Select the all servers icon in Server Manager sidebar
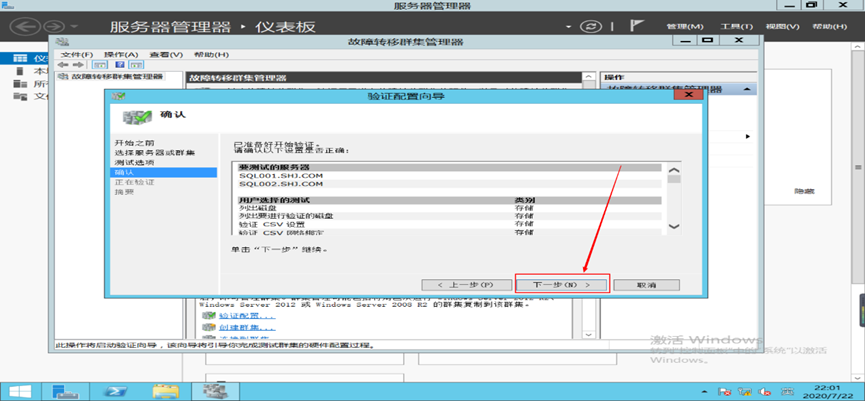This screenshot has width=865, height=401. [20, 84]
